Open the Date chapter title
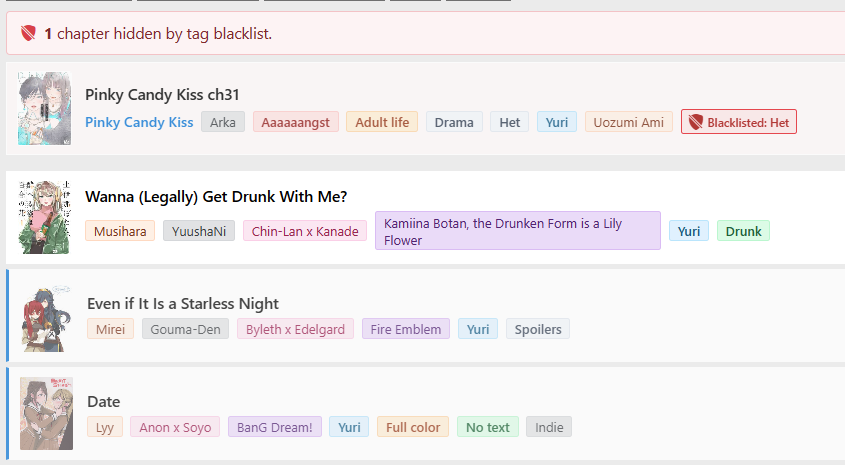This screenshot has height=465, width=845. (x=103, y=402)
